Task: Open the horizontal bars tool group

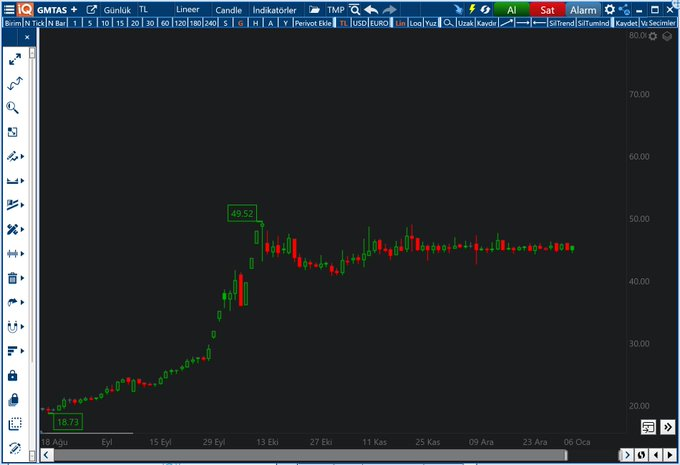Action: (x=15, y=350)
